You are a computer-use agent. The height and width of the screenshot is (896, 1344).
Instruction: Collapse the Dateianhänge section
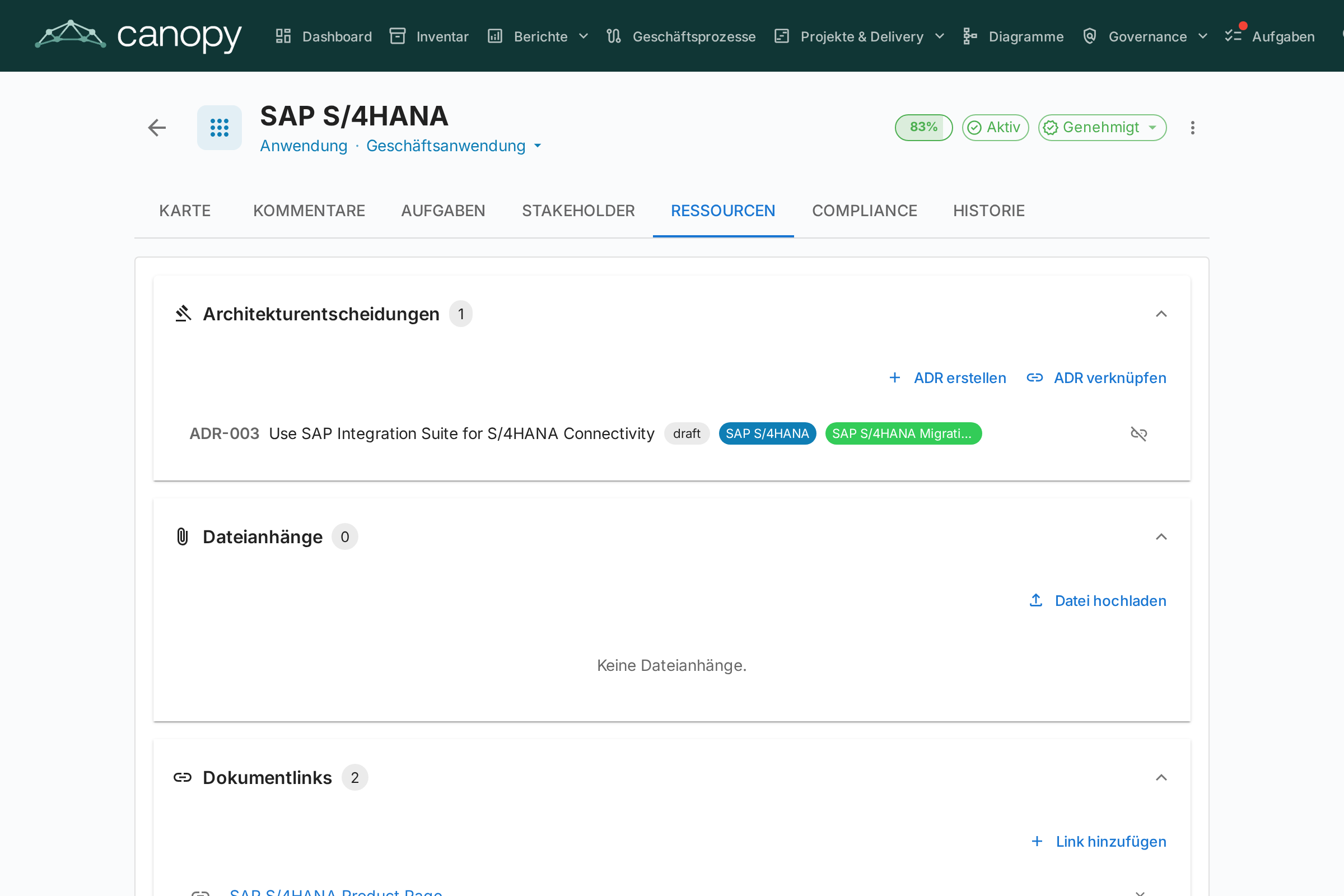pyautogui.click(x=1161, y=536)
